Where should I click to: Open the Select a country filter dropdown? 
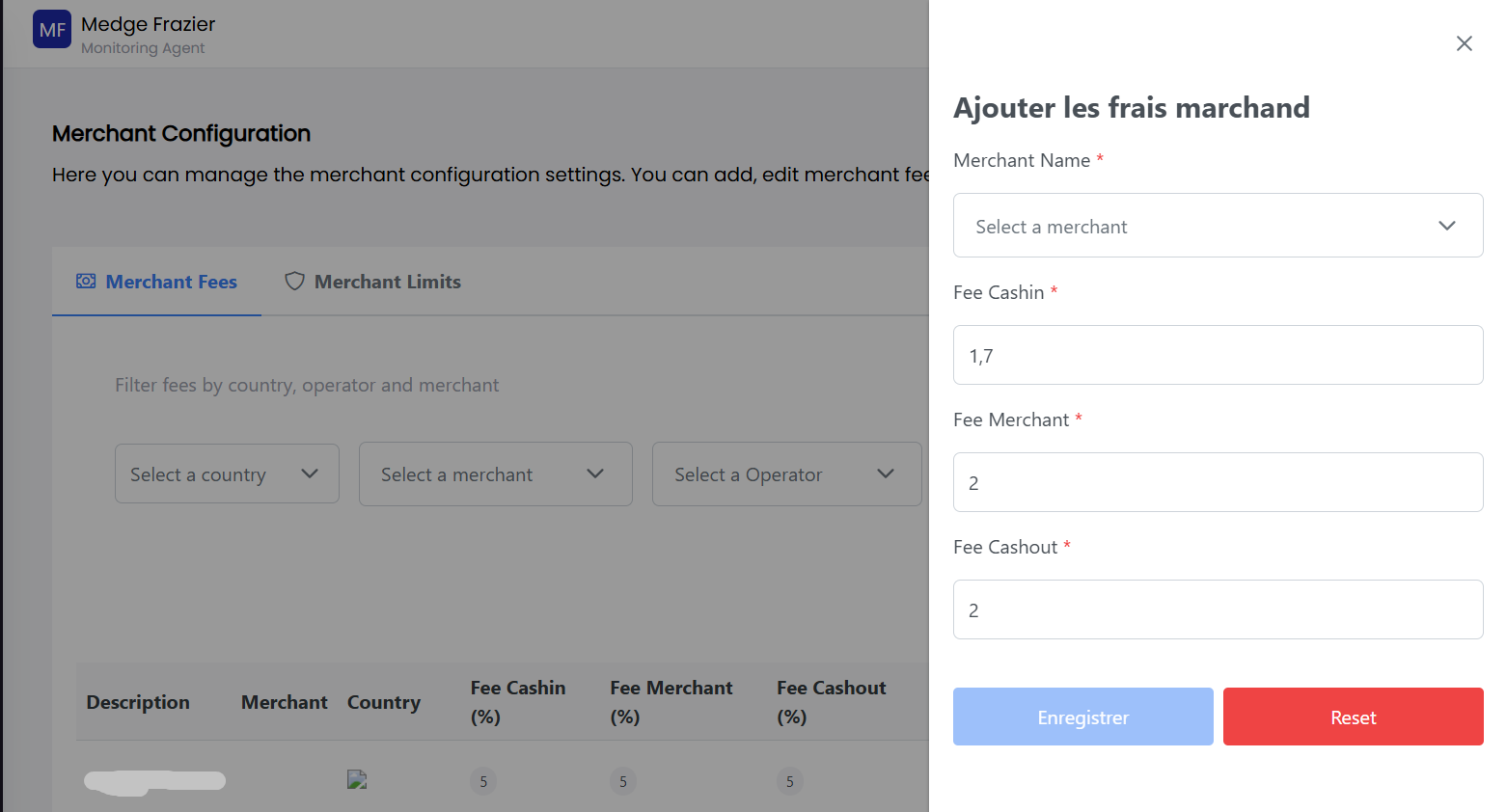[x=227, y=474]
